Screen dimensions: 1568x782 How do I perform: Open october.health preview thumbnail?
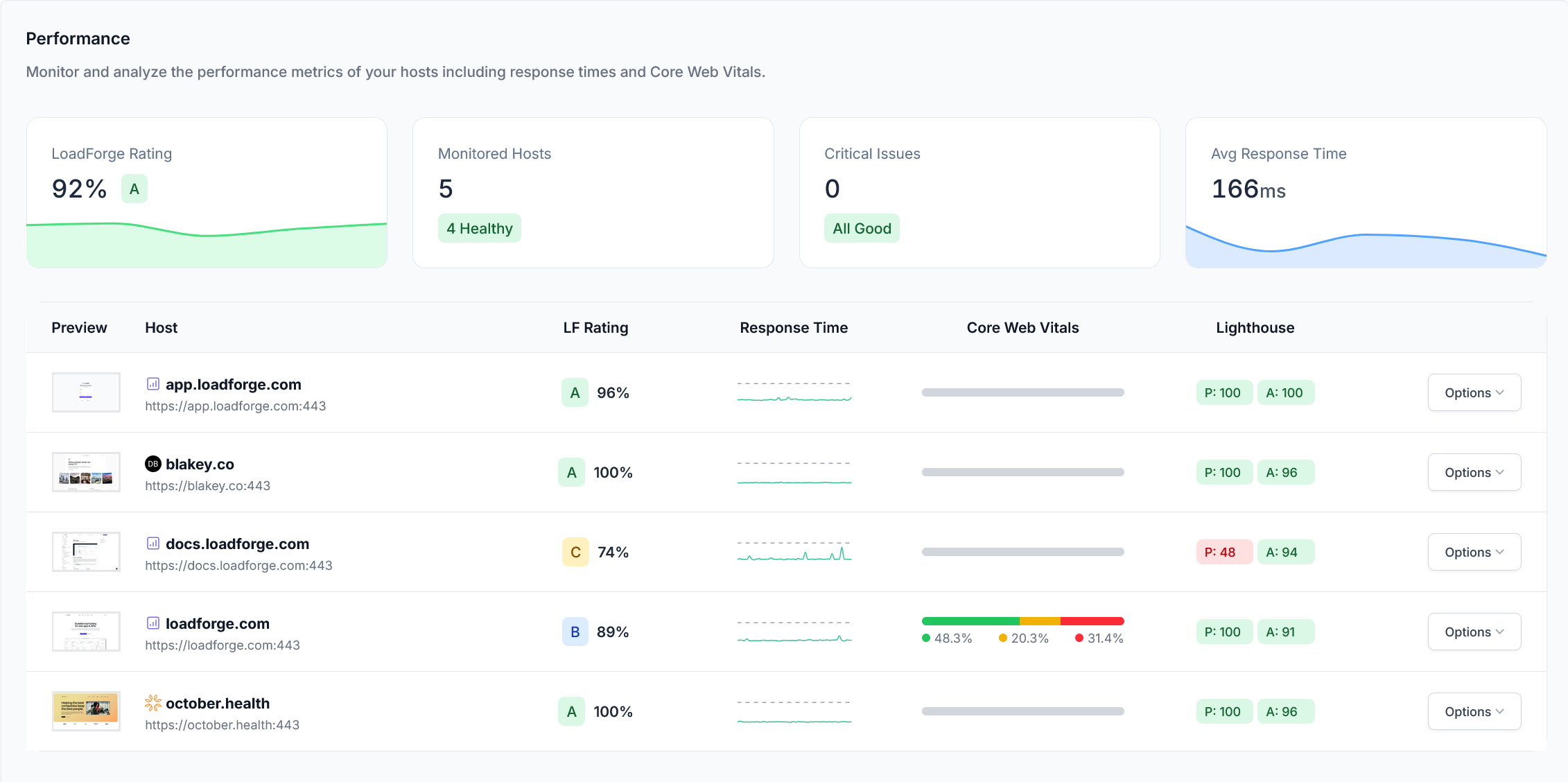[86, 711]
